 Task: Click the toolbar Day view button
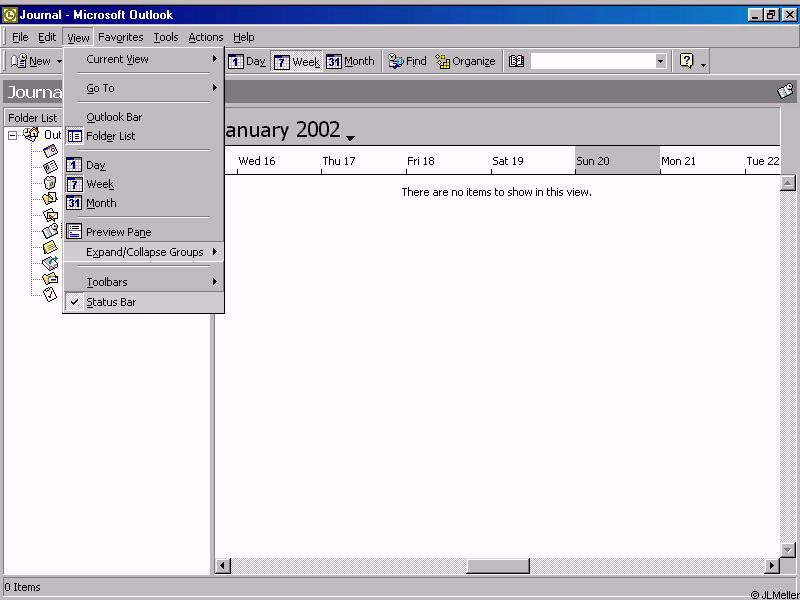click(x=247, y=61)
